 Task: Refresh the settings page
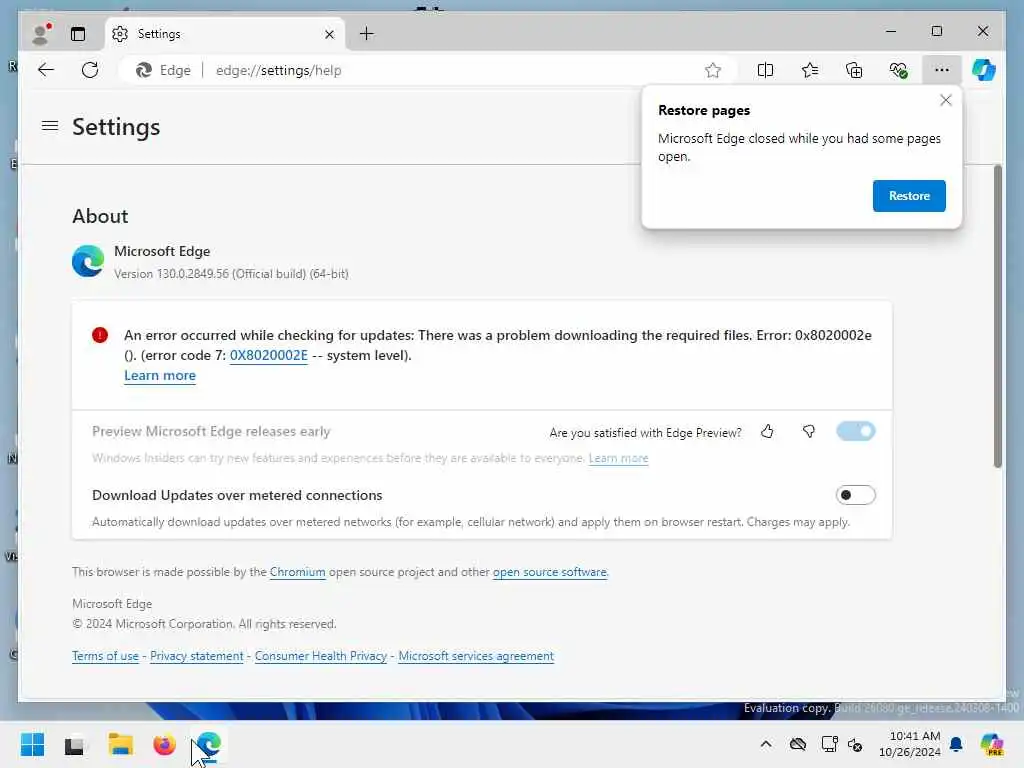[90, 70]
